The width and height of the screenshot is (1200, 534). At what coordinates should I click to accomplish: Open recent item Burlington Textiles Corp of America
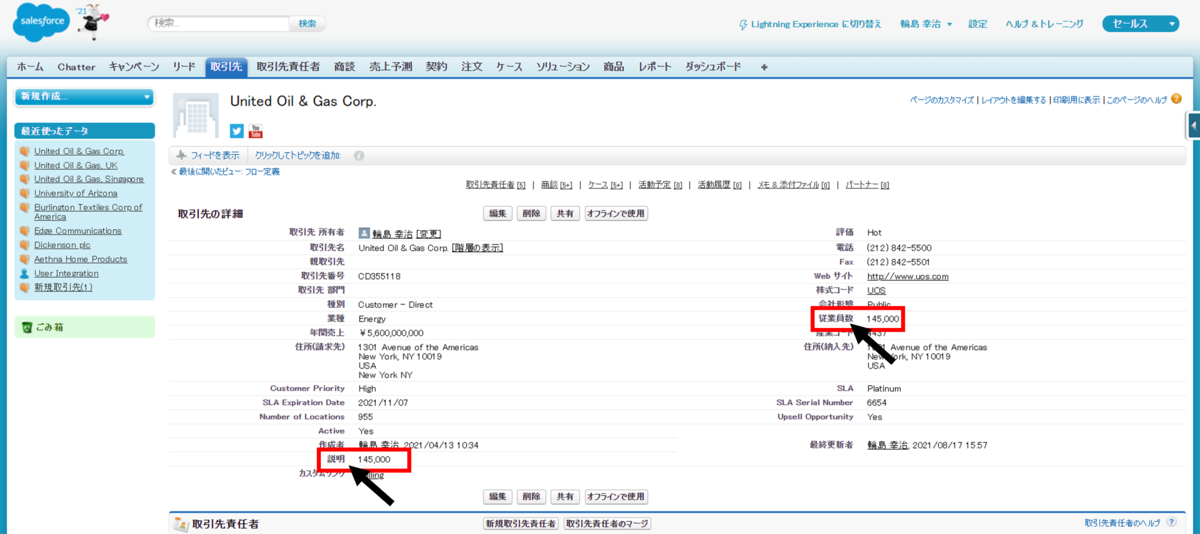pyautogui.click(x=88, y=212)
